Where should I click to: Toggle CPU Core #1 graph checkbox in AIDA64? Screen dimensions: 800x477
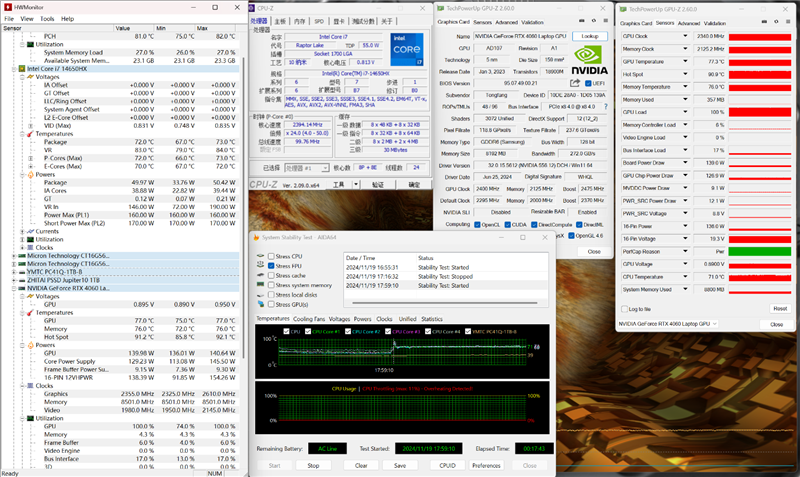click(308, 332)
